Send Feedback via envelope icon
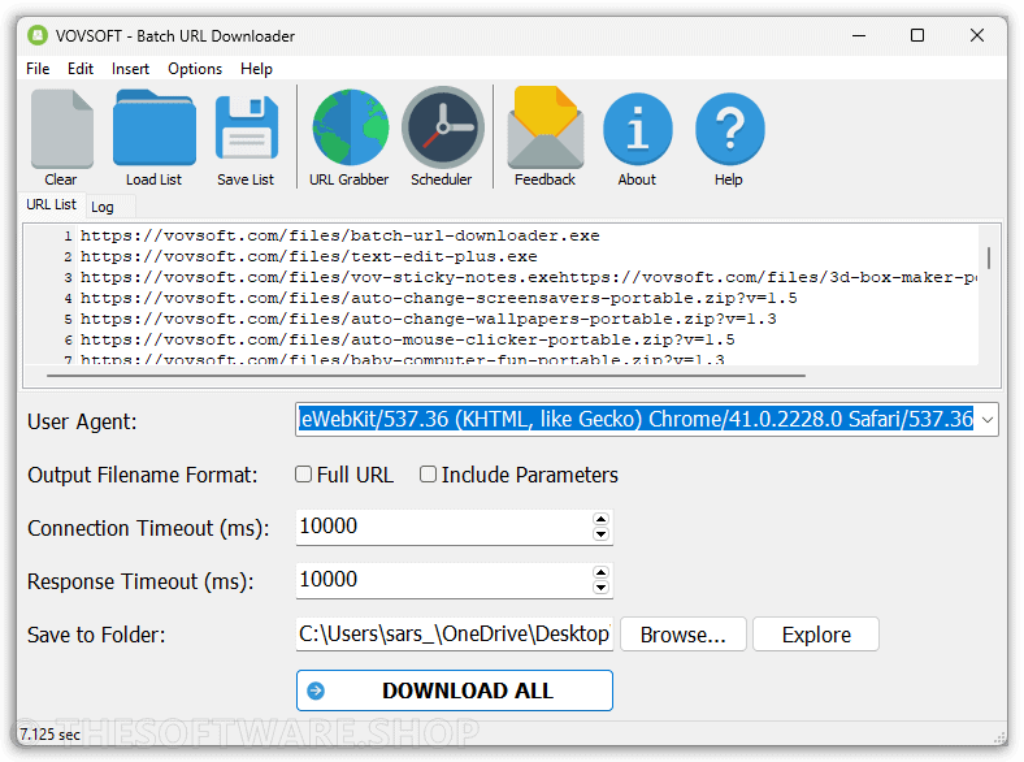1024x762 pixels. click(x=545, y=127)
